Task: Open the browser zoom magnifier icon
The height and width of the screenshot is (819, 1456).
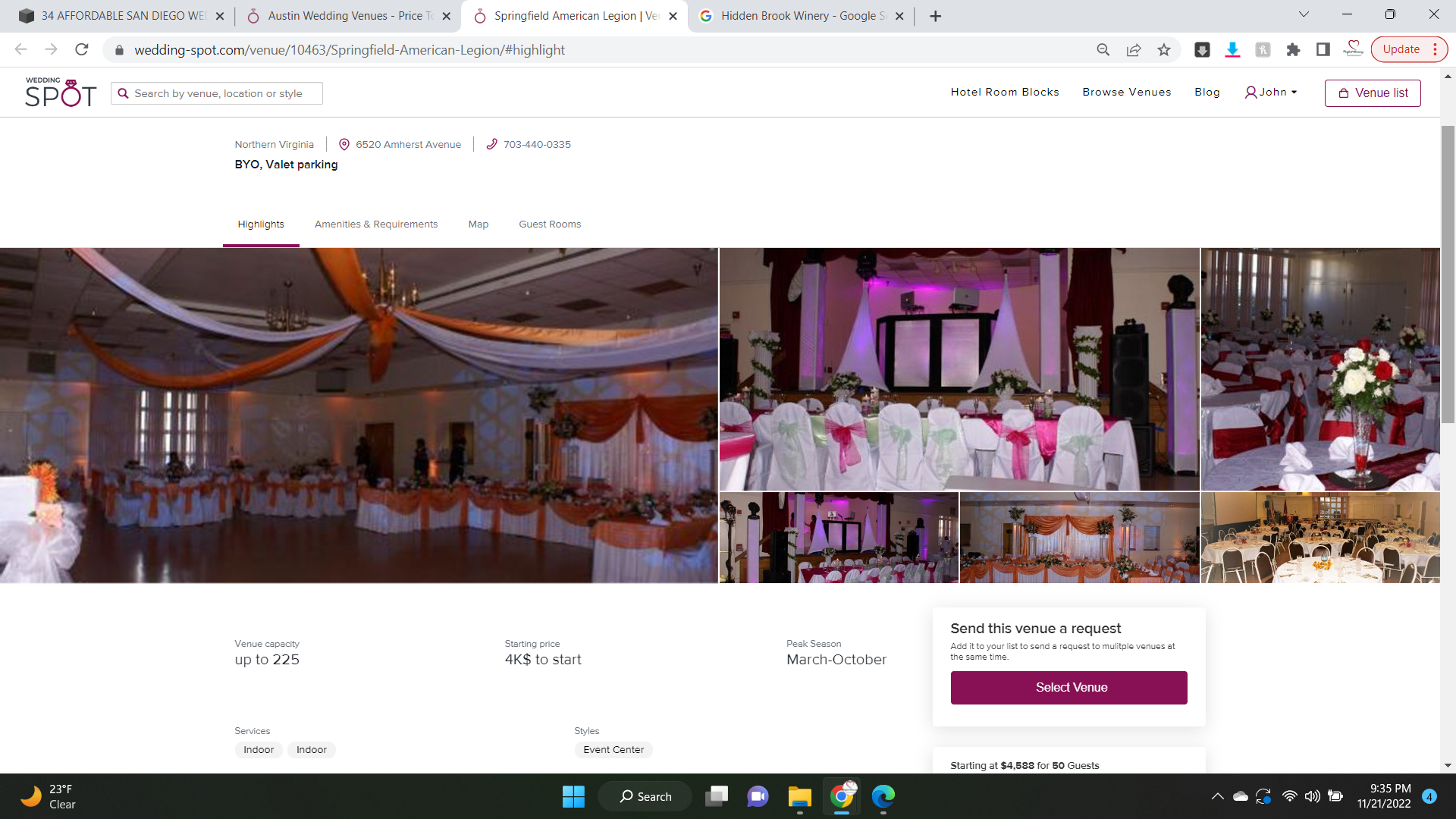Action: coord(1103,50)
